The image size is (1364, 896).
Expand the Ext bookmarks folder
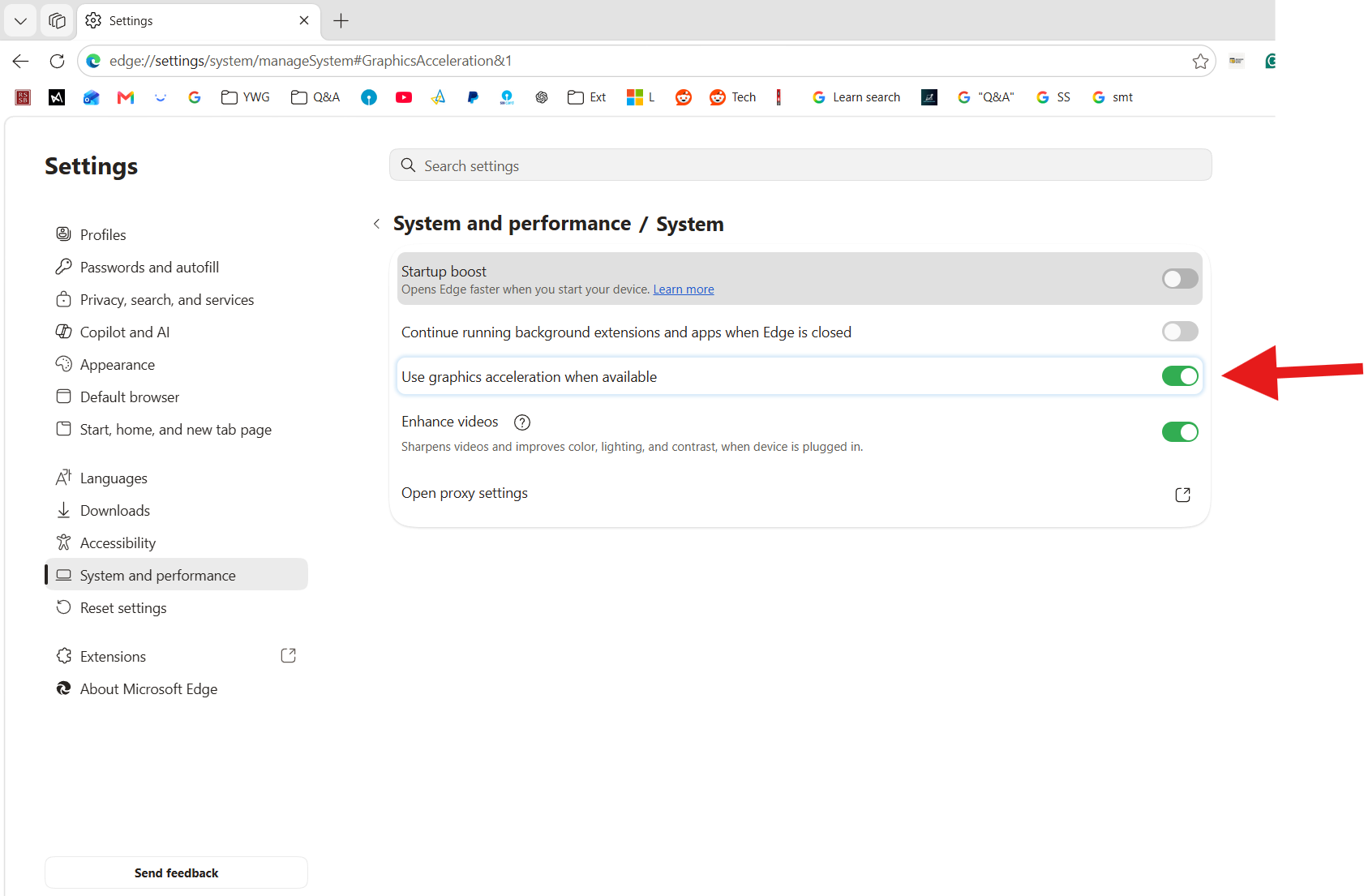587,97
